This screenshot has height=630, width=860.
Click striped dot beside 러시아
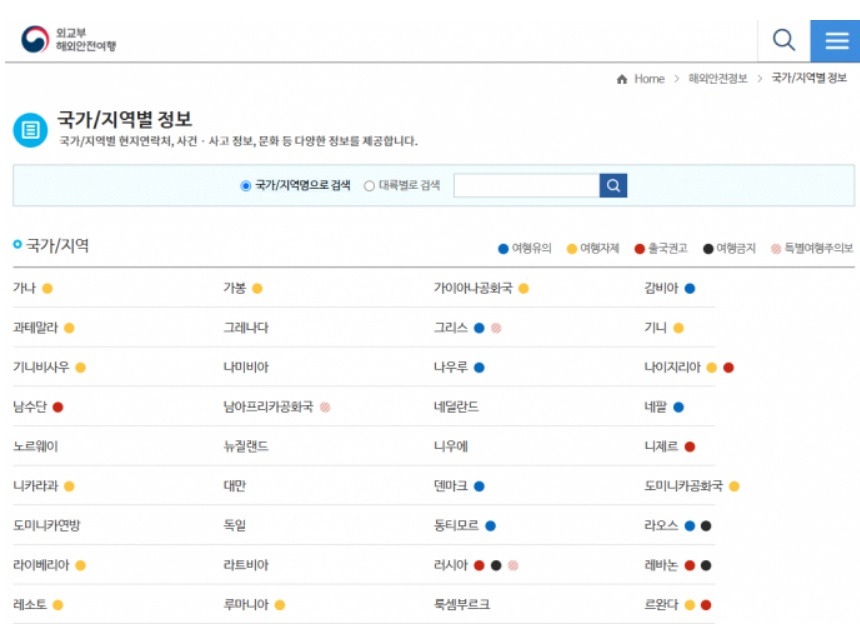(513, 565)
